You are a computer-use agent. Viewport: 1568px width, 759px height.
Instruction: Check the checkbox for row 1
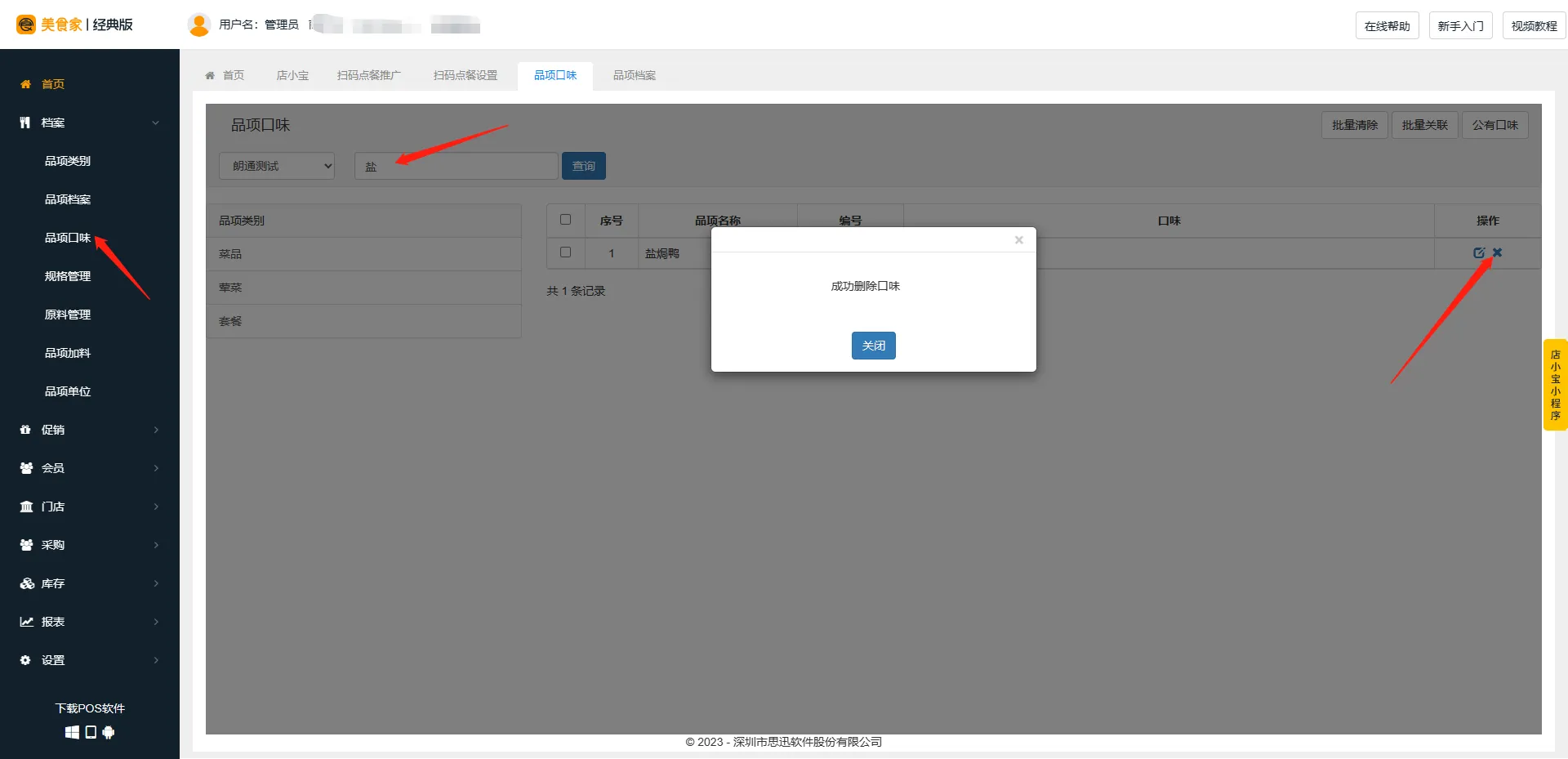[565, 252]
